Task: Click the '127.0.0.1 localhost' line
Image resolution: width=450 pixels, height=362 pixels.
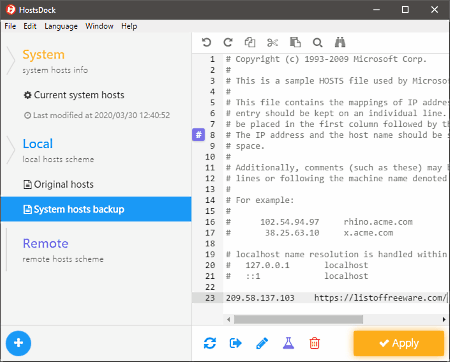Action: click(297, 265)
